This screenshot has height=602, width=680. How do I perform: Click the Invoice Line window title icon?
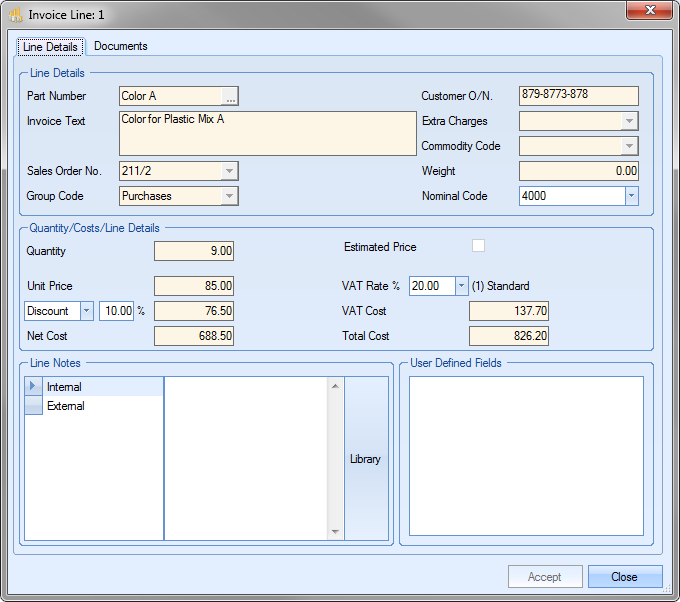[15, 15]
